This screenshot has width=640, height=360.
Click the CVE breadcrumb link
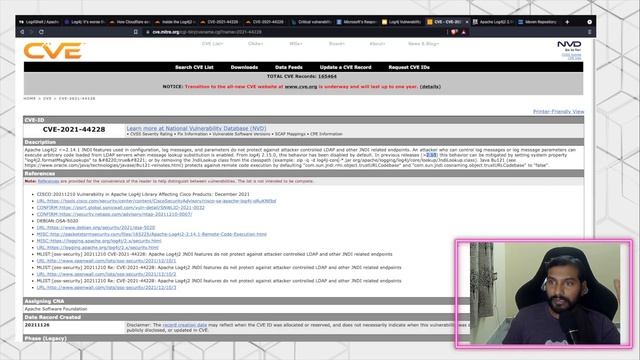point(47,98)
